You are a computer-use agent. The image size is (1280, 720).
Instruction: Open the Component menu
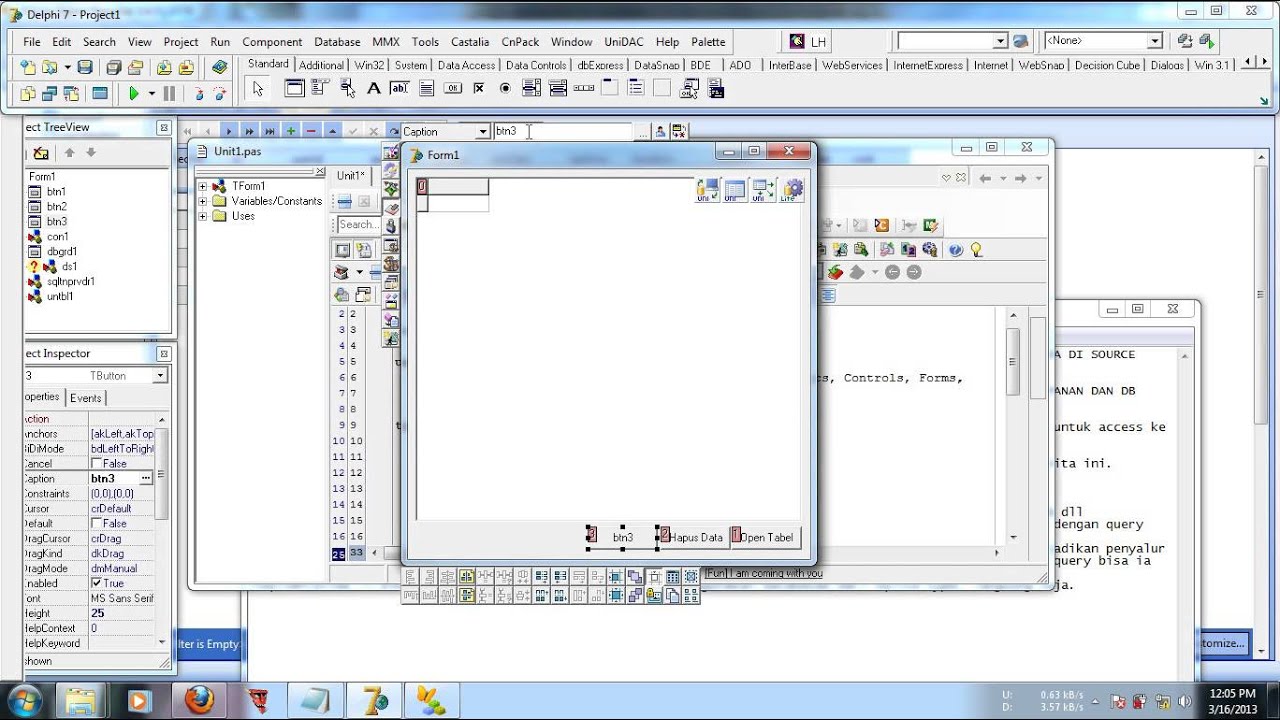(x=272, y=42)
